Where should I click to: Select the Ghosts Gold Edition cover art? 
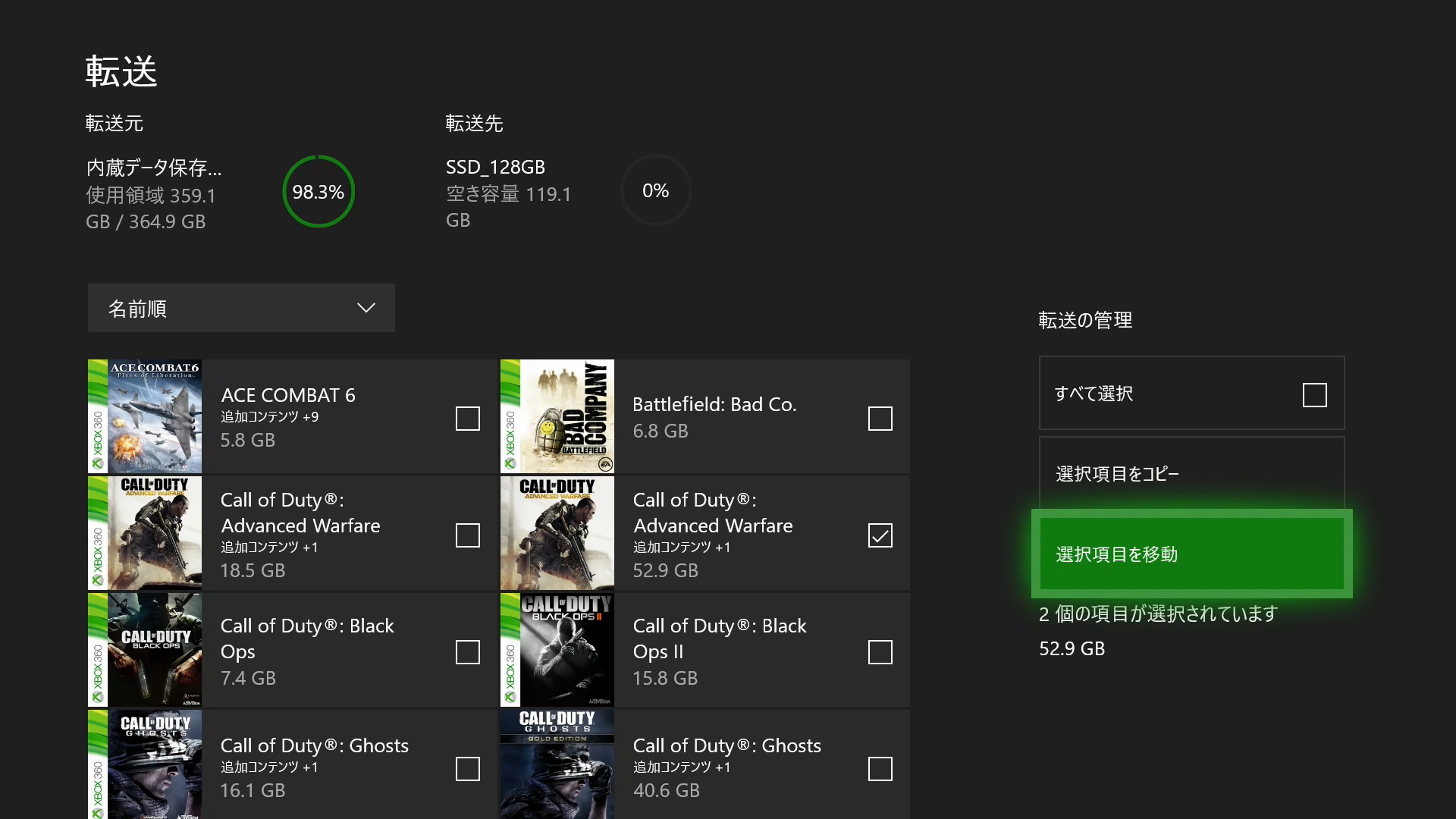(557, 764)
